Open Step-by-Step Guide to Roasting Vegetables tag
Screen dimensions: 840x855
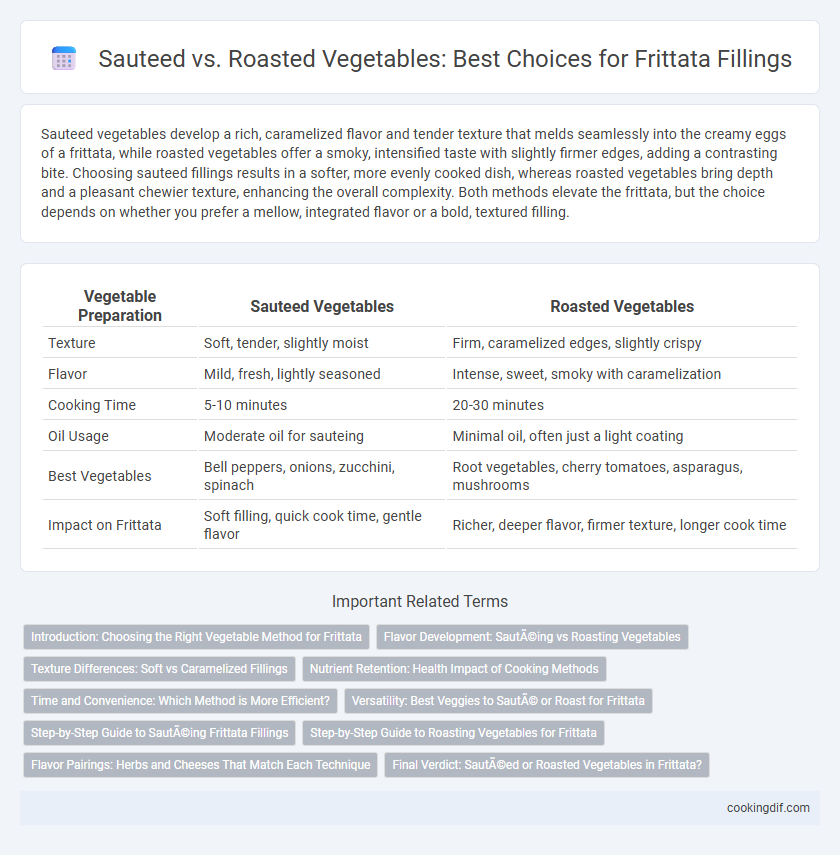tap(453, 733)
